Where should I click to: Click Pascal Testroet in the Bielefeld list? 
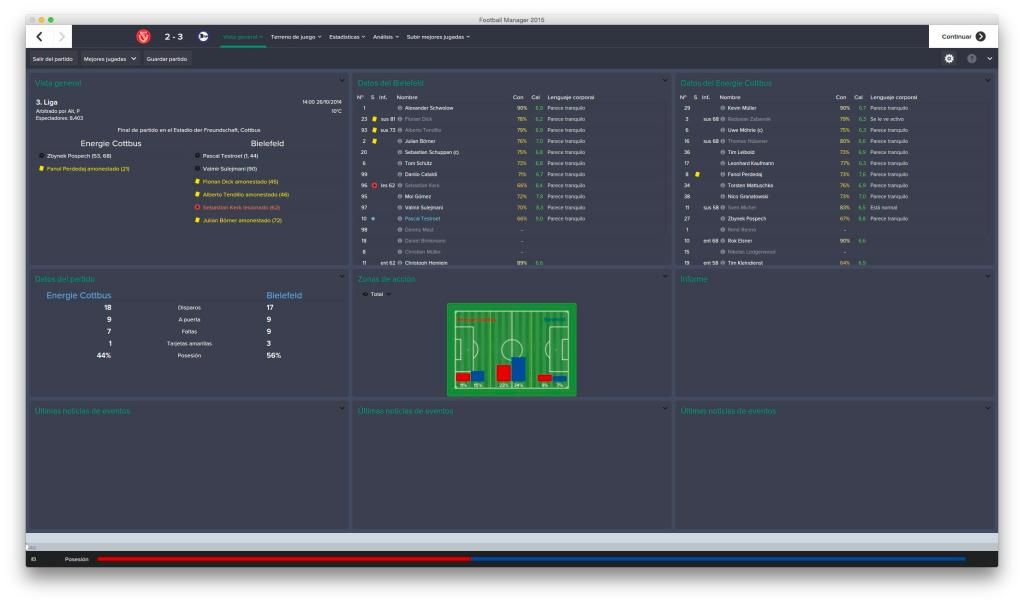(x=423, y=219)
